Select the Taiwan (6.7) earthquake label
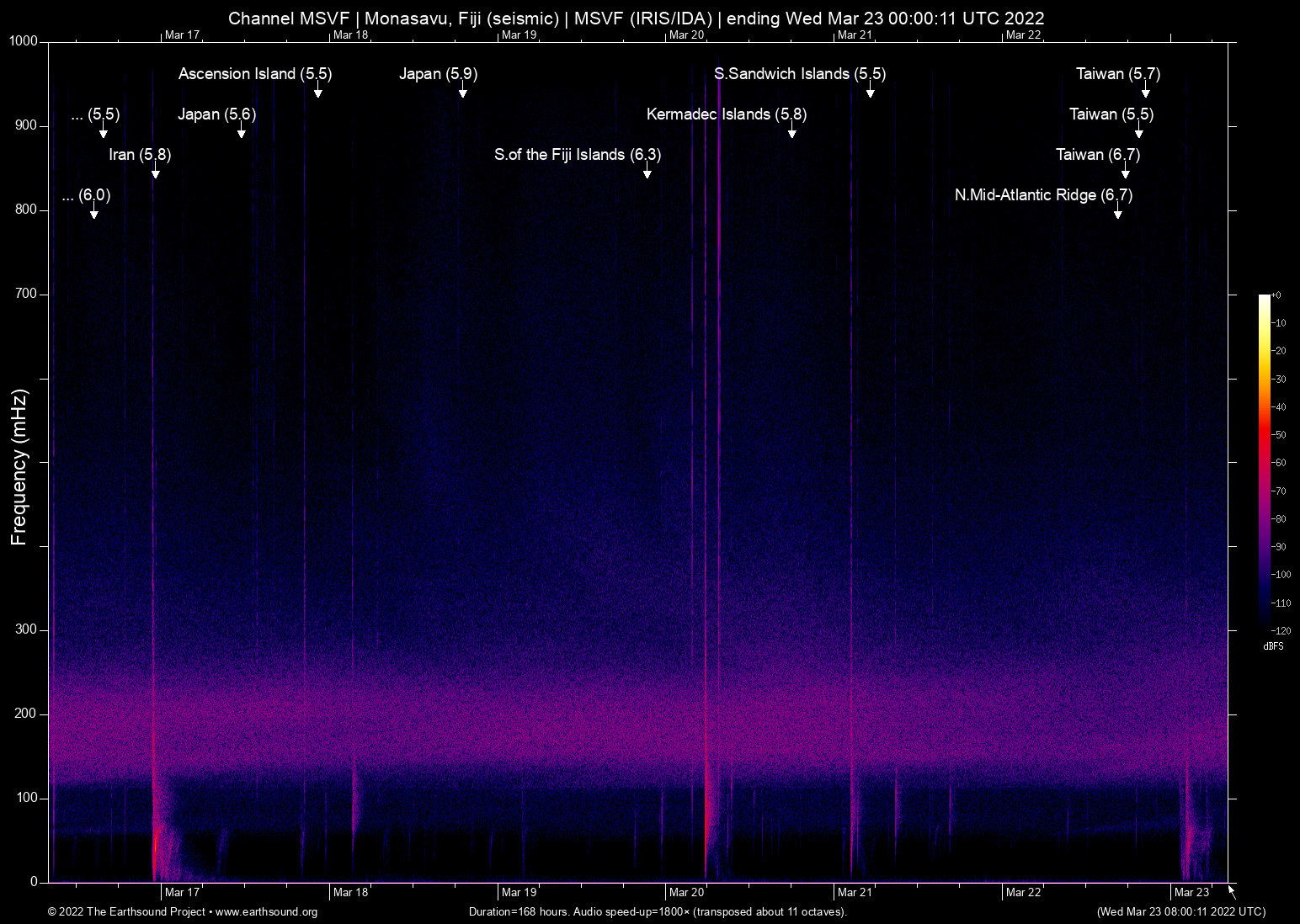This screenshot has height=924, width=1300. (x=1097, y=155)
